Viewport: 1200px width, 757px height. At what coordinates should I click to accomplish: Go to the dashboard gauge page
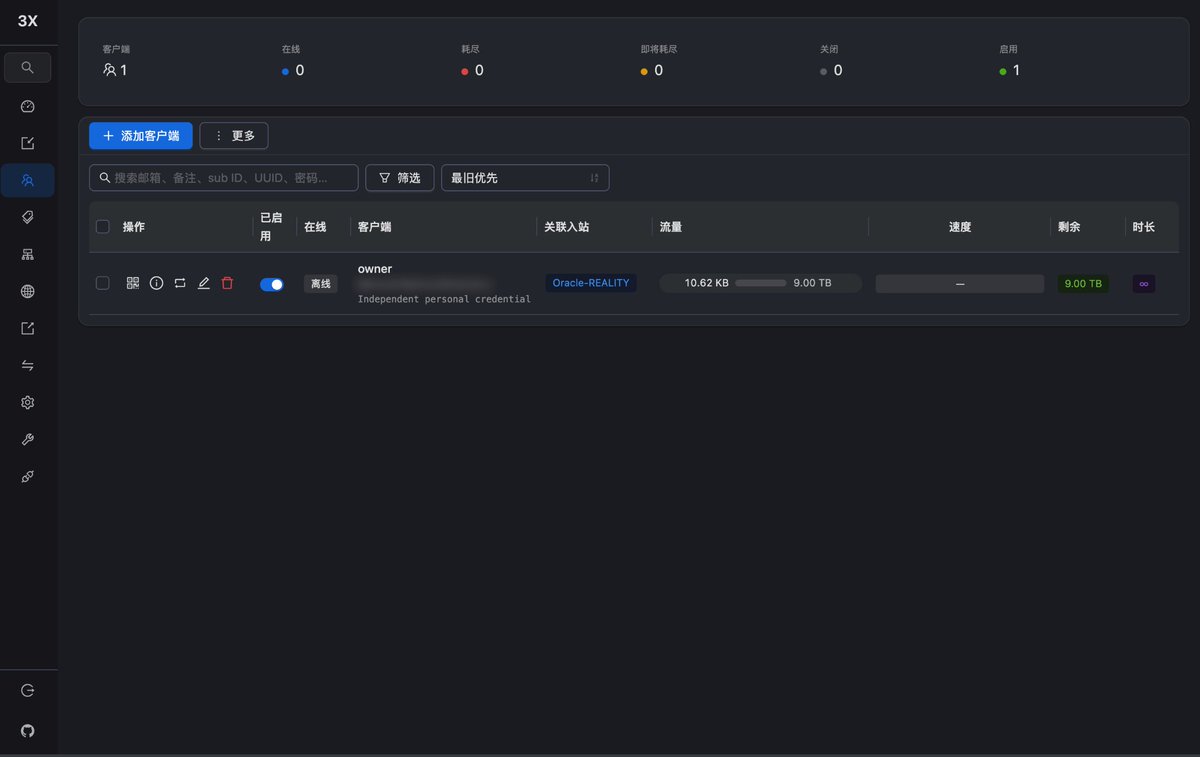pos(28,106)
